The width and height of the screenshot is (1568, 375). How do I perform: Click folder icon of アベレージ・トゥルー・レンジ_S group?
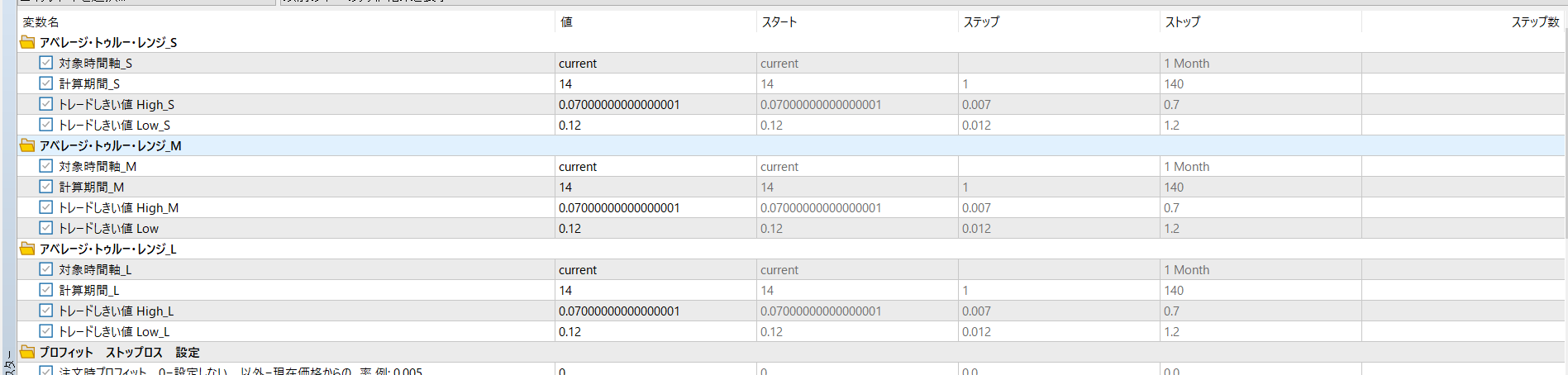point(27,42)
